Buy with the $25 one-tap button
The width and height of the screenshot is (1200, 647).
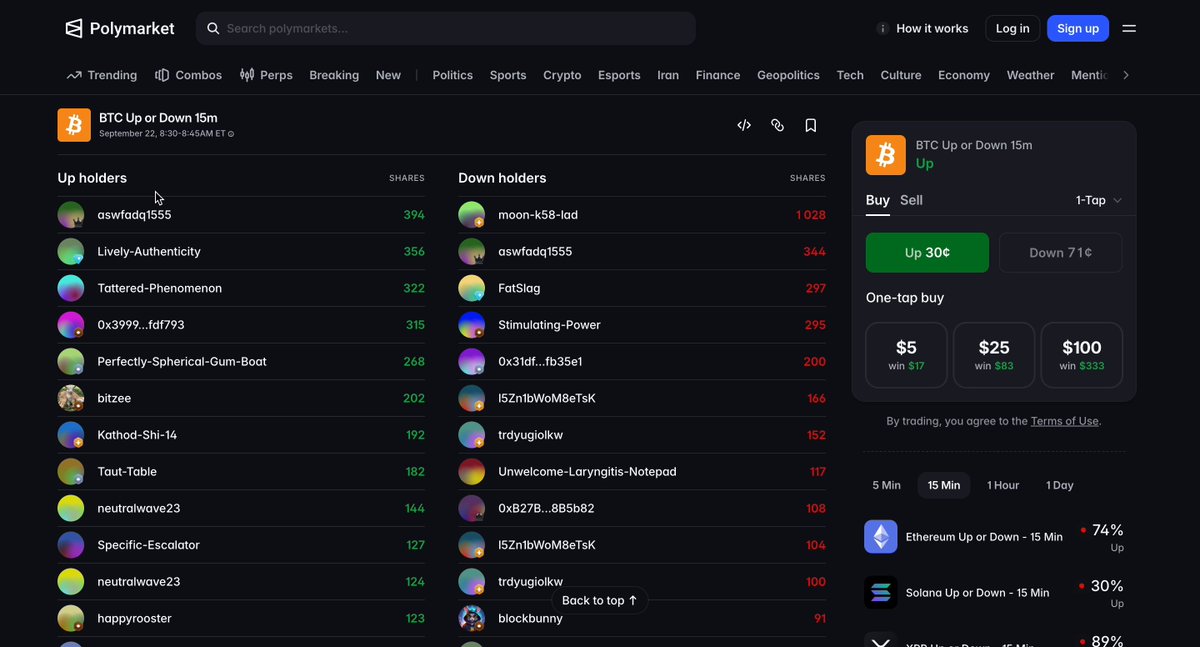tap(994, 355)
